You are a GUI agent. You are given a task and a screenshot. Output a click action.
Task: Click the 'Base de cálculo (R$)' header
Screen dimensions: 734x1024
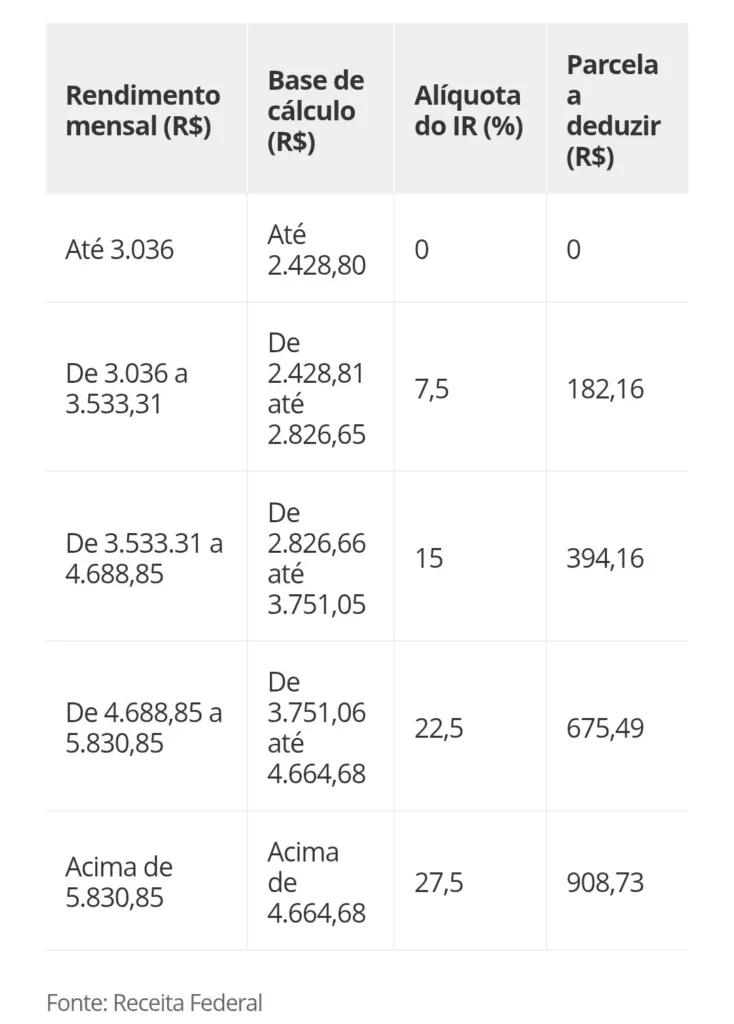[315, 110]
